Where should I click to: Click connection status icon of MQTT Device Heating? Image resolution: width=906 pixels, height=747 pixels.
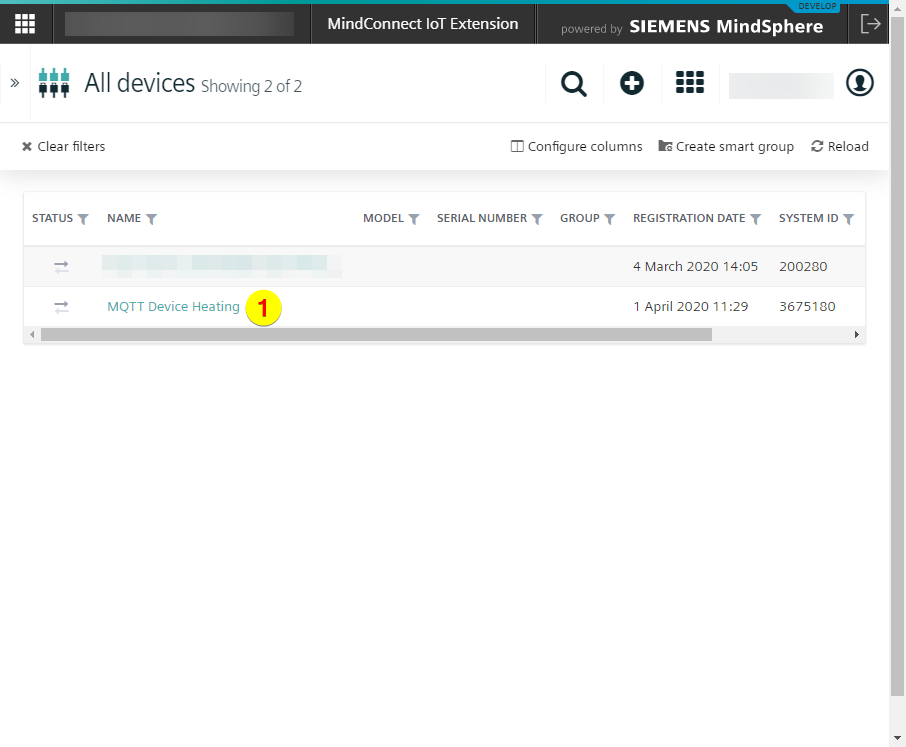pos(62,307)
